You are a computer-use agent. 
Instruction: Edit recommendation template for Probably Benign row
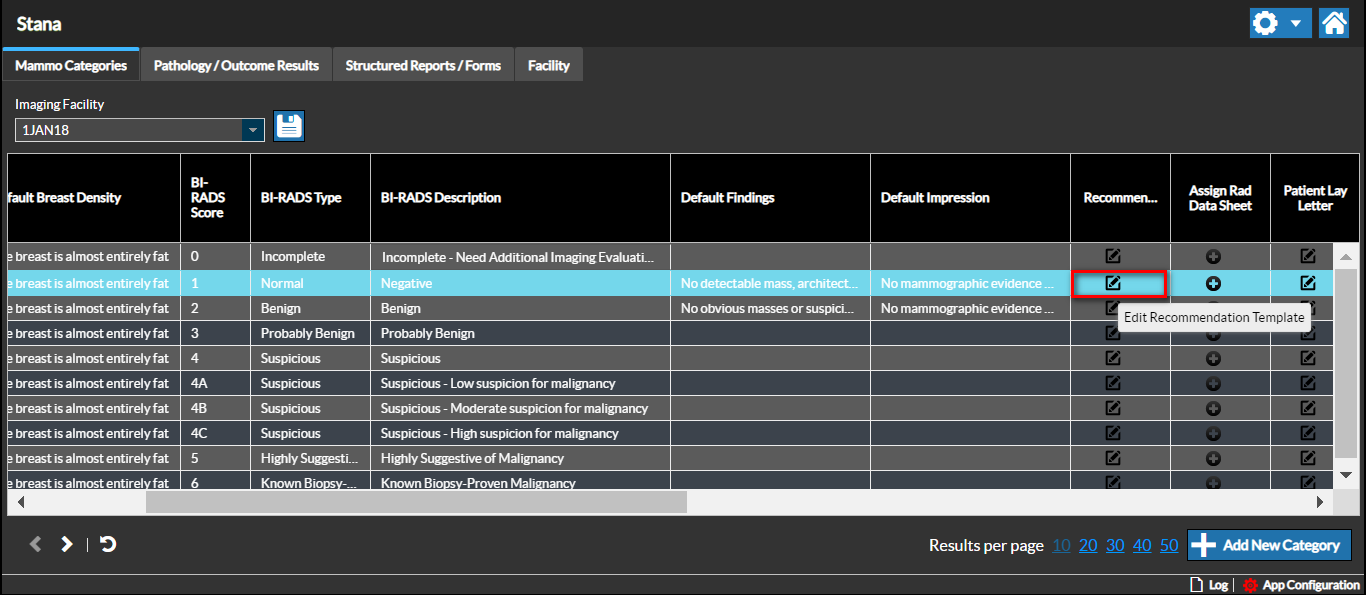pyautogui.click(x=1113, y=333)
